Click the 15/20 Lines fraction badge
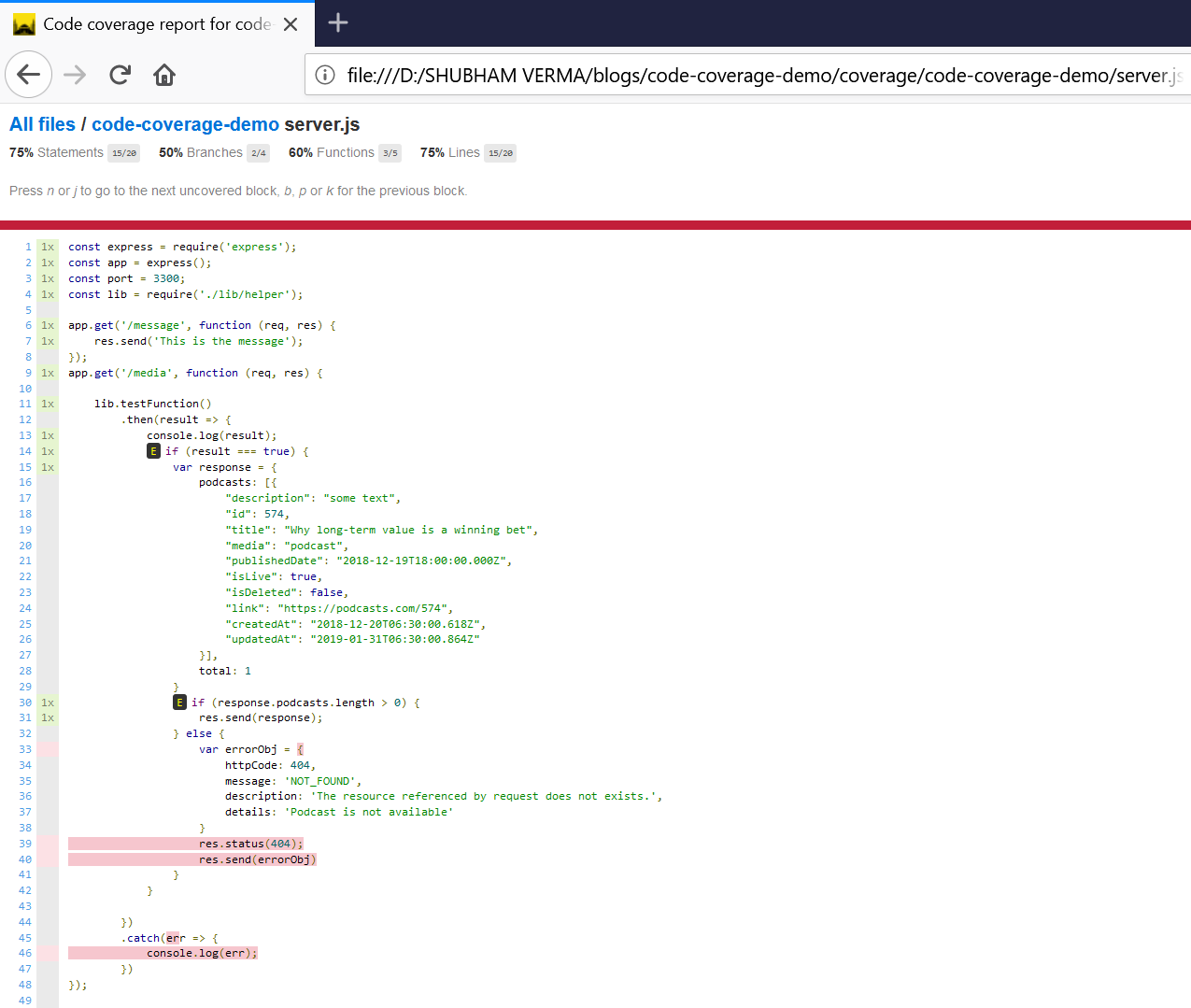Screen dimensions: 1191x1008 point(501,153)
